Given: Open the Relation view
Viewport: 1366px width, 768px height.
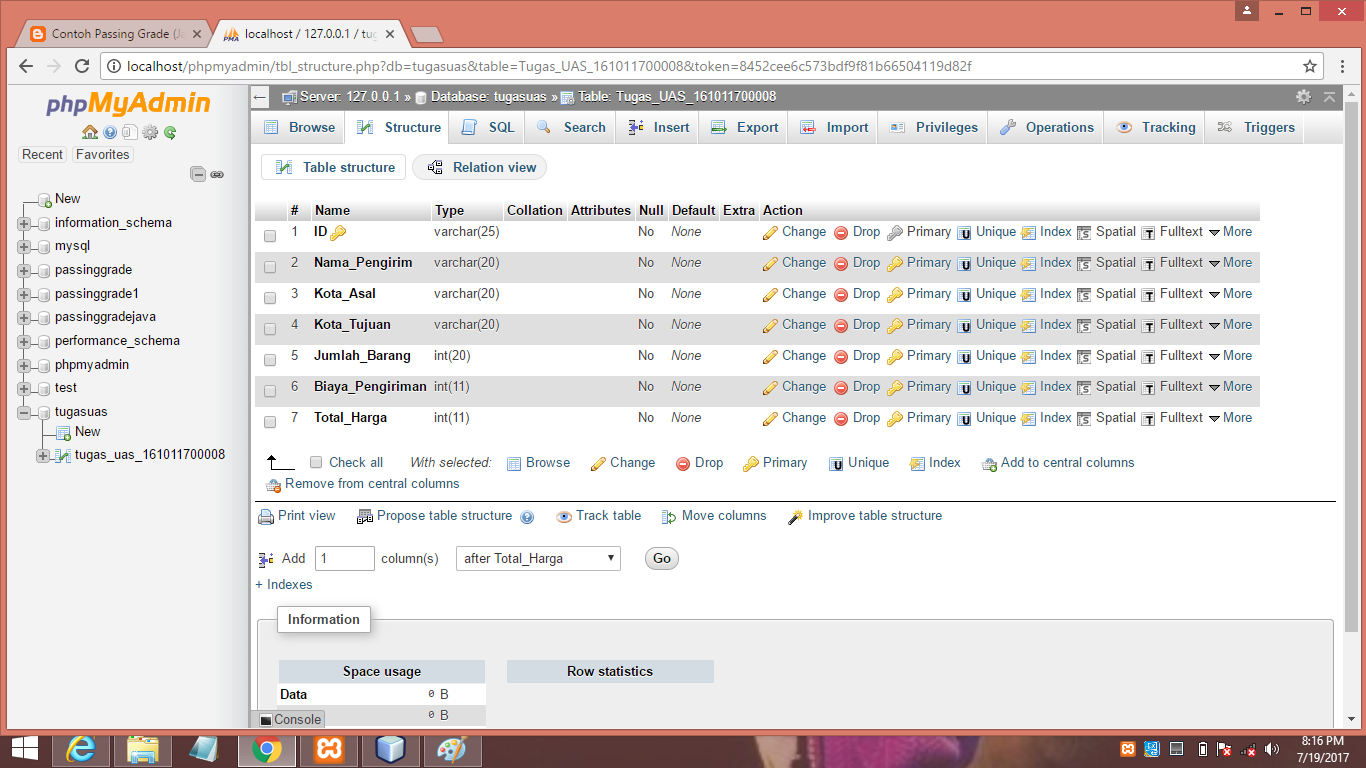Looking at the screenshot, I should [479, 167].
